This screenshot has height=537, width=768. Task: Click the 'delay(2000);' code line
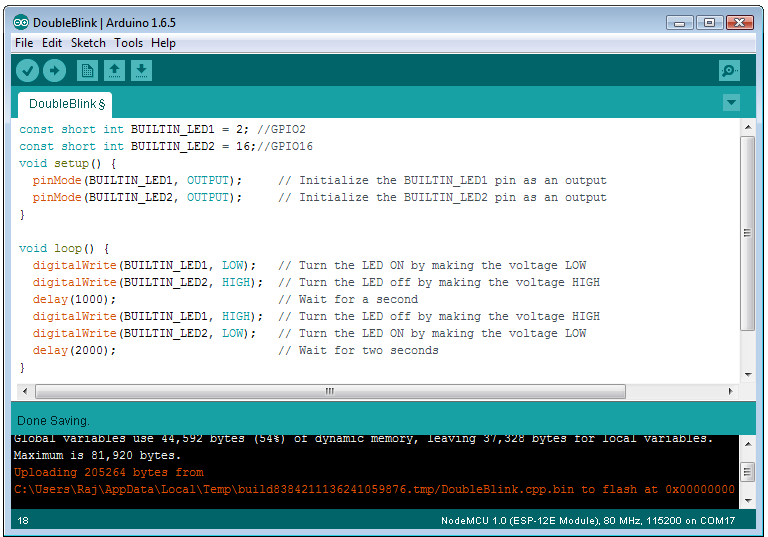coord(74,350)
